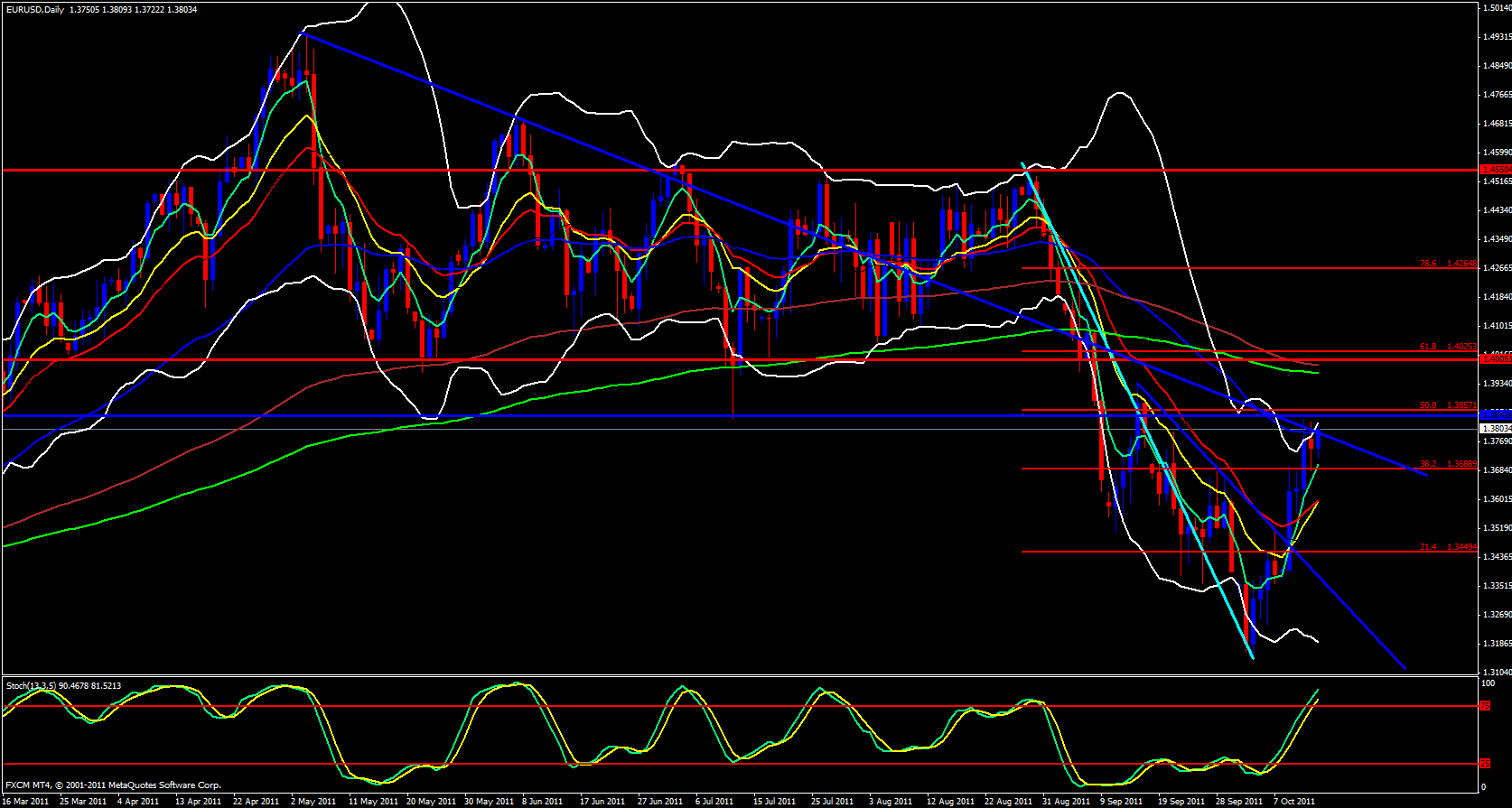Click the 2 May 2011 date label
This screenshot has width=1512, height=808.
pos(313,802)
